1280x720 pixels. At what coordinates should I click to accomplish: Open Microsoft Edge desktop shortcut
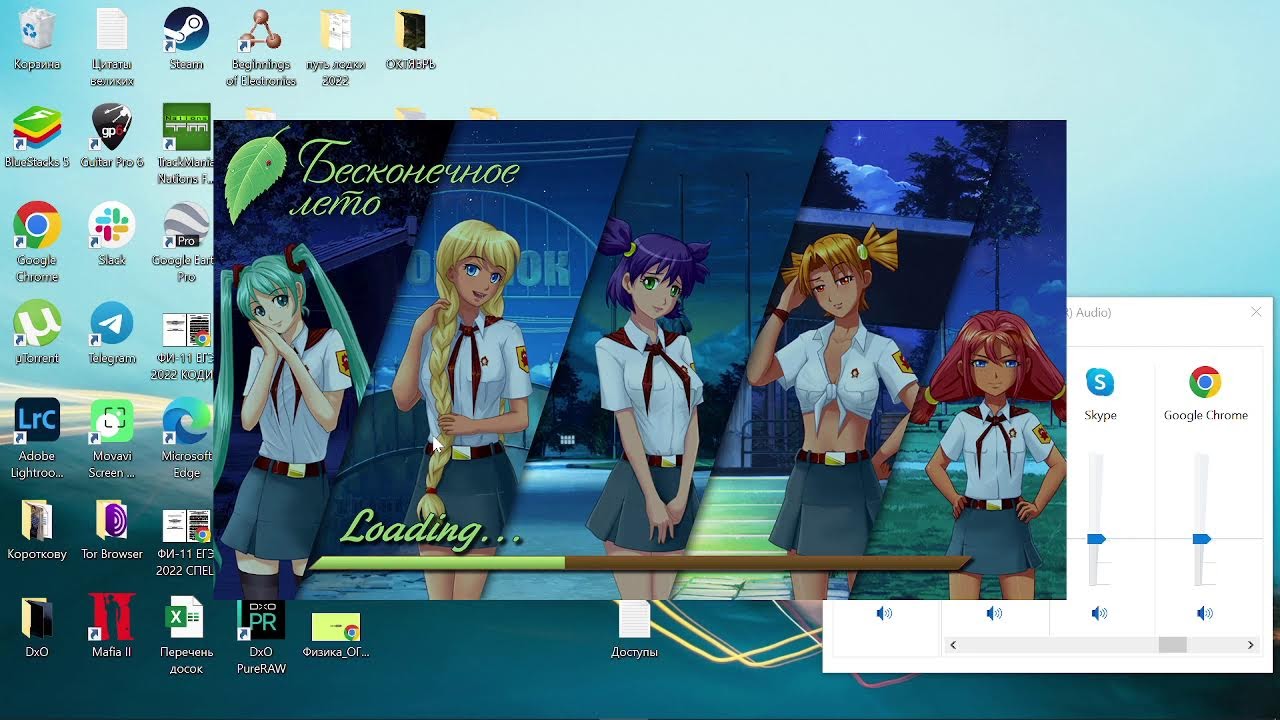pos(186,439)
